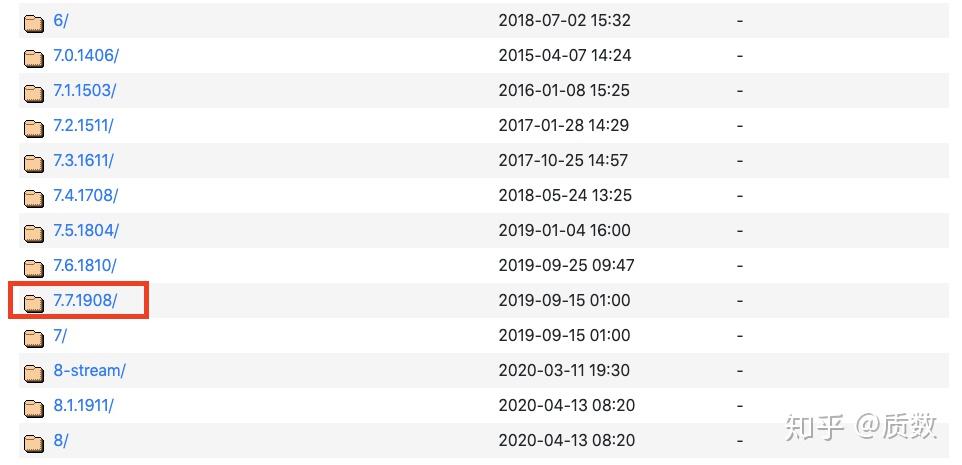Open the 7.0.1406/ directory
962x465 pixels.
pos(85,56)
